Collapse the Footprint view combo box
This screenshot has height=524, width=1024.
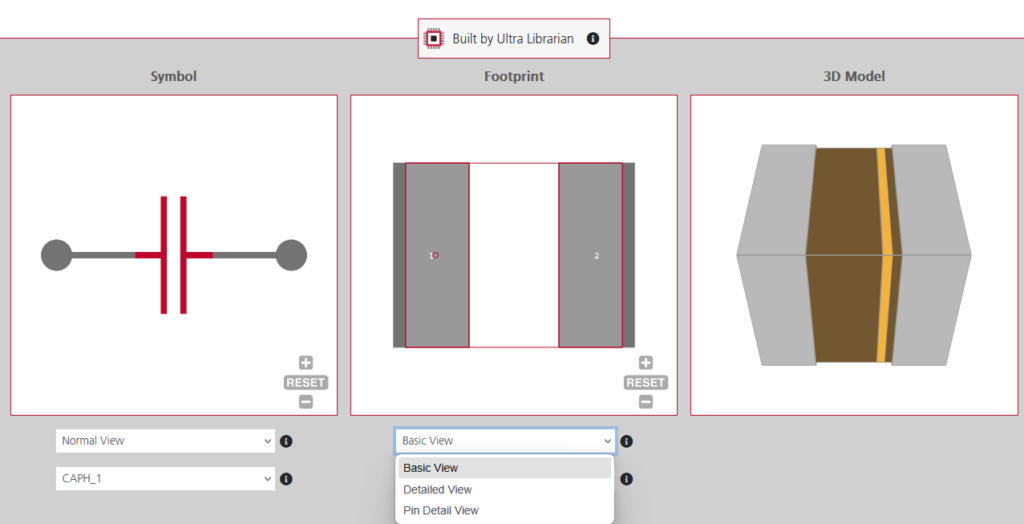505,441
